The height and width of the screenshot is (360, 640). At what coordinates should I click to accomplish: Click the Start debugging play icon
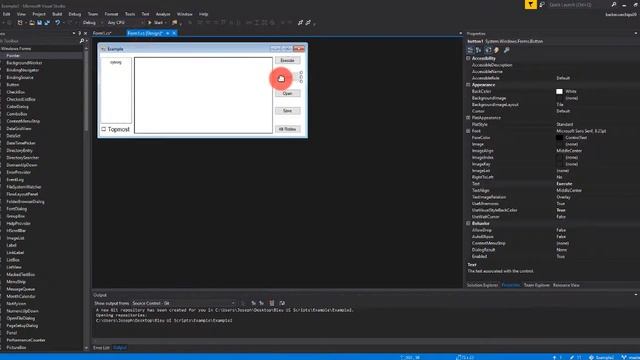(150, 23)
